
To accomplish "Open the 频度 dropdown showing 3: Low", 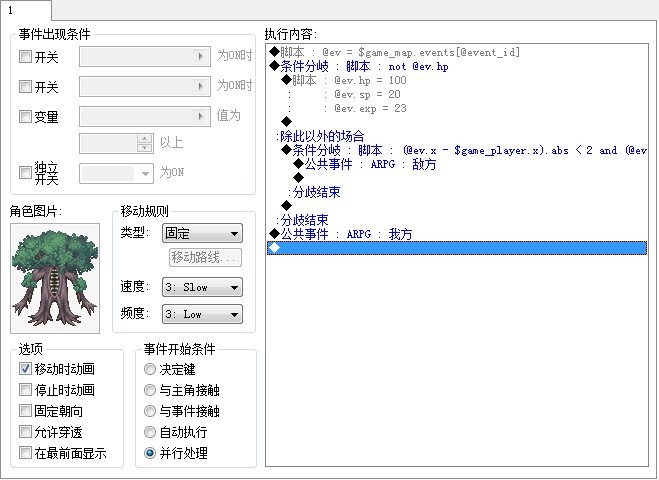I will (x=202, y=314).
